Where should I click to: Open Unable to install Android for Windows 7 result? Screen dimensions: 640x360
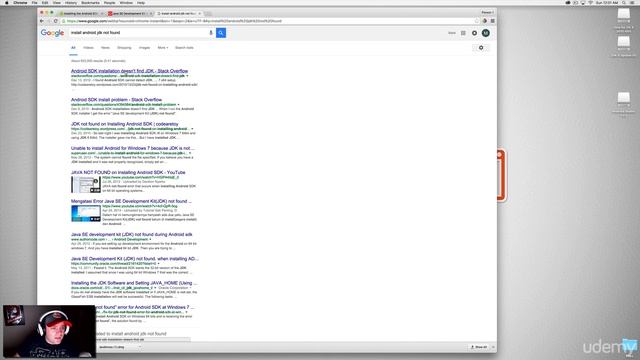pos(133,148)
